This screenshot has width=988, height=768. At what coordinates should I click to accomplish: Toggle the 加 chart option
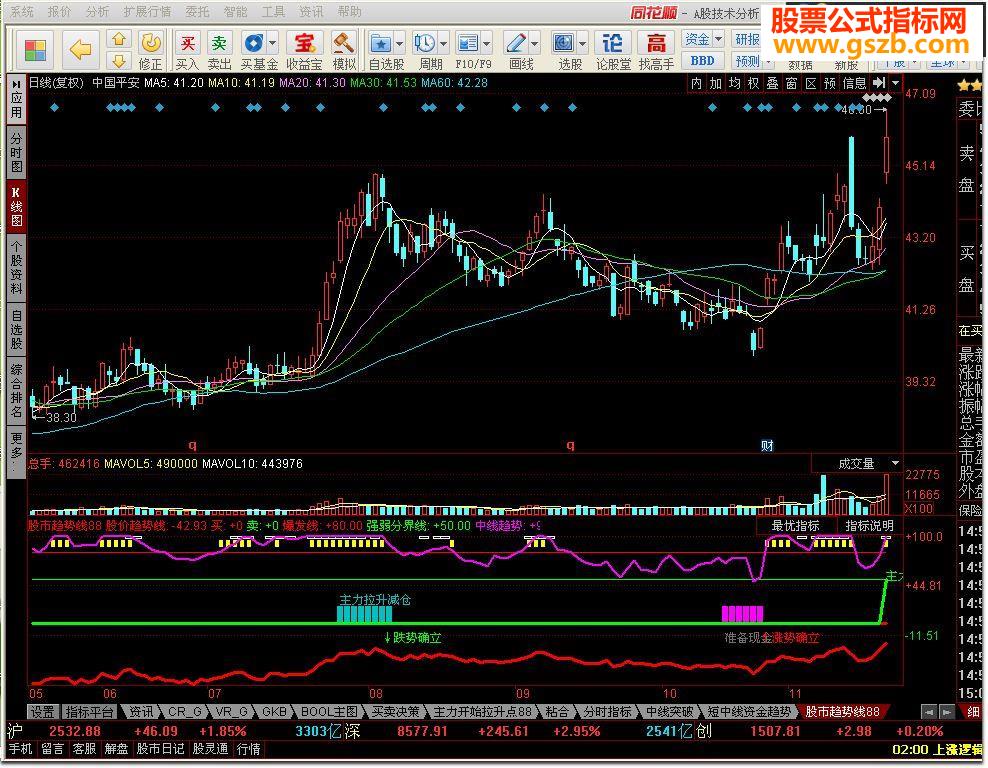715,83
